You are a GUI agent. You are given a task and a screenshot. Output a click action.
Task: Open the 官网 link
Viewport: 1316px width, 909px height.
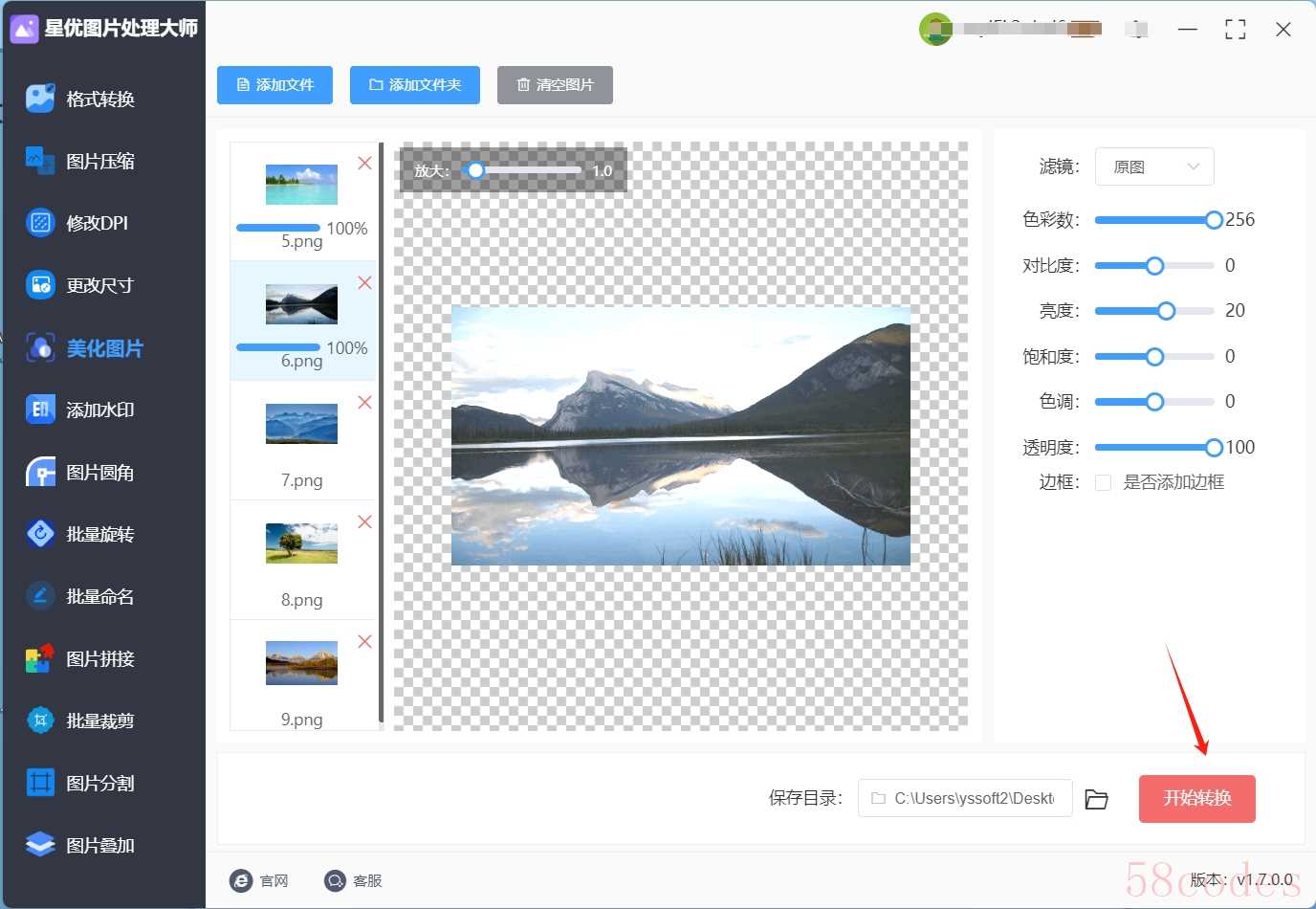[x=274, y=881]
